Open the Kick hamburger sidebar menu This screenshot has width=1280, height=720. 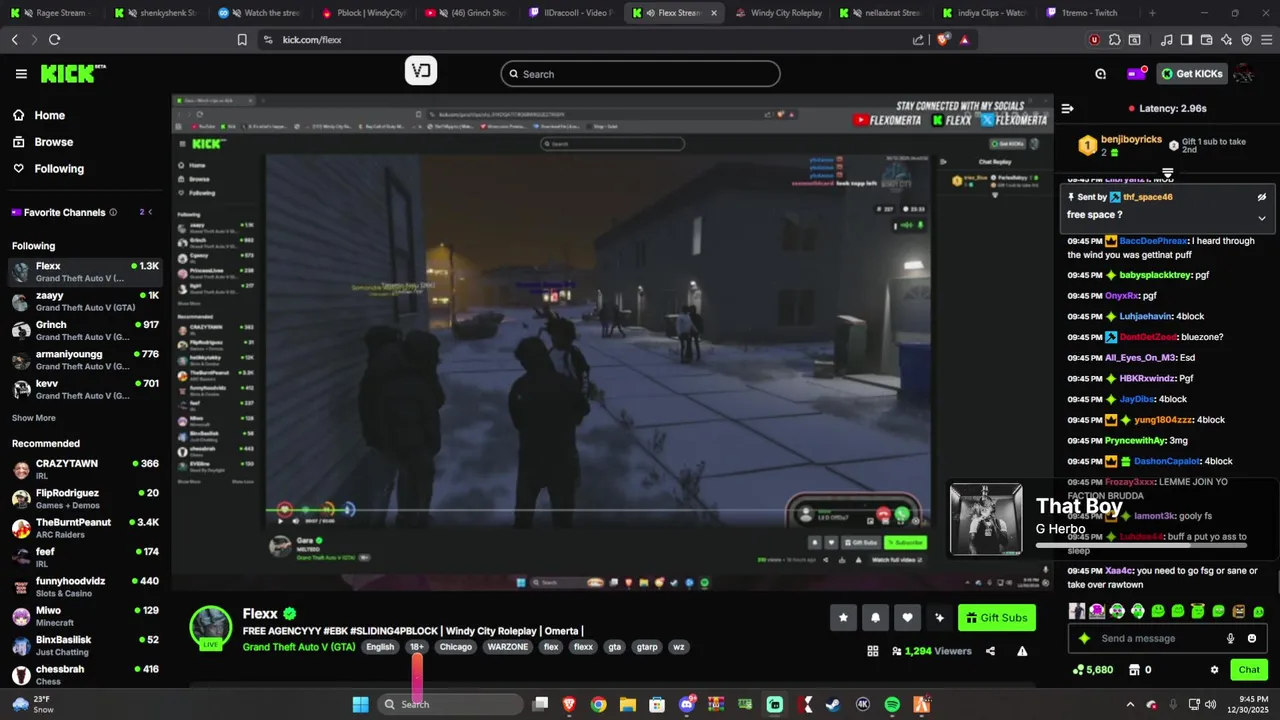point(21,74)
